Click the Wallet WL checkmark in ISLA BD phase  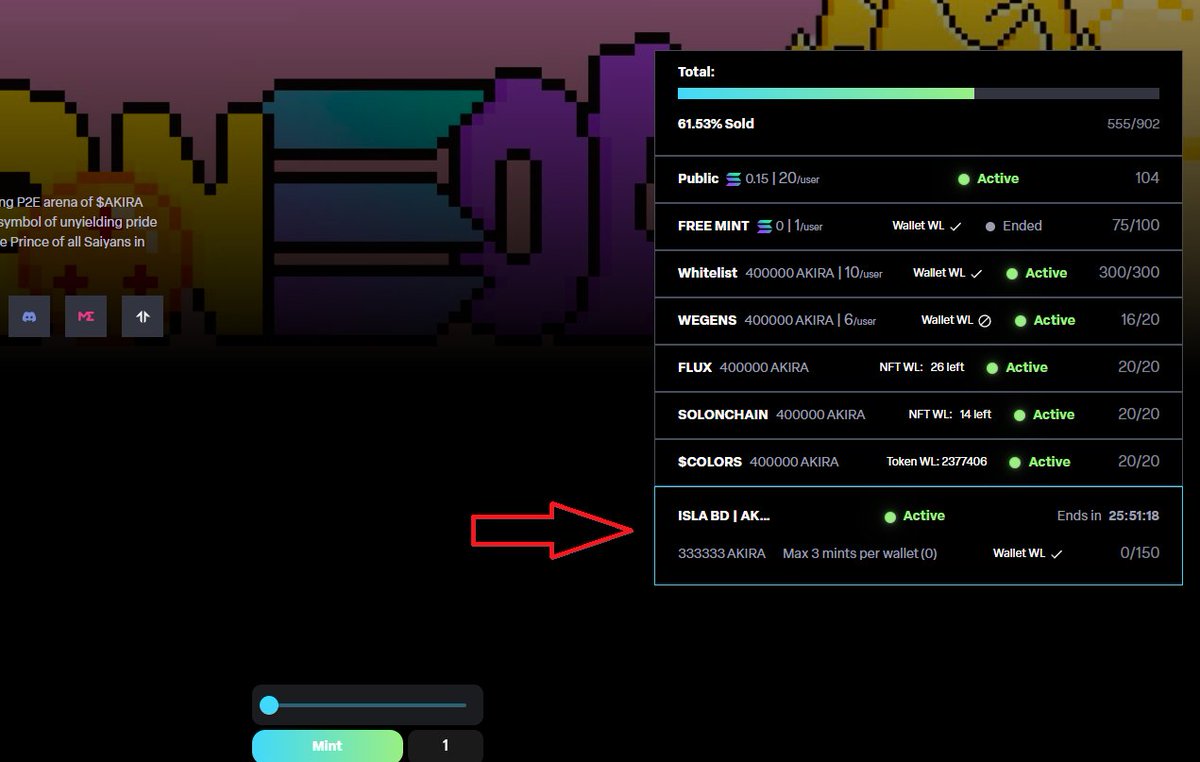point(1057,554)
